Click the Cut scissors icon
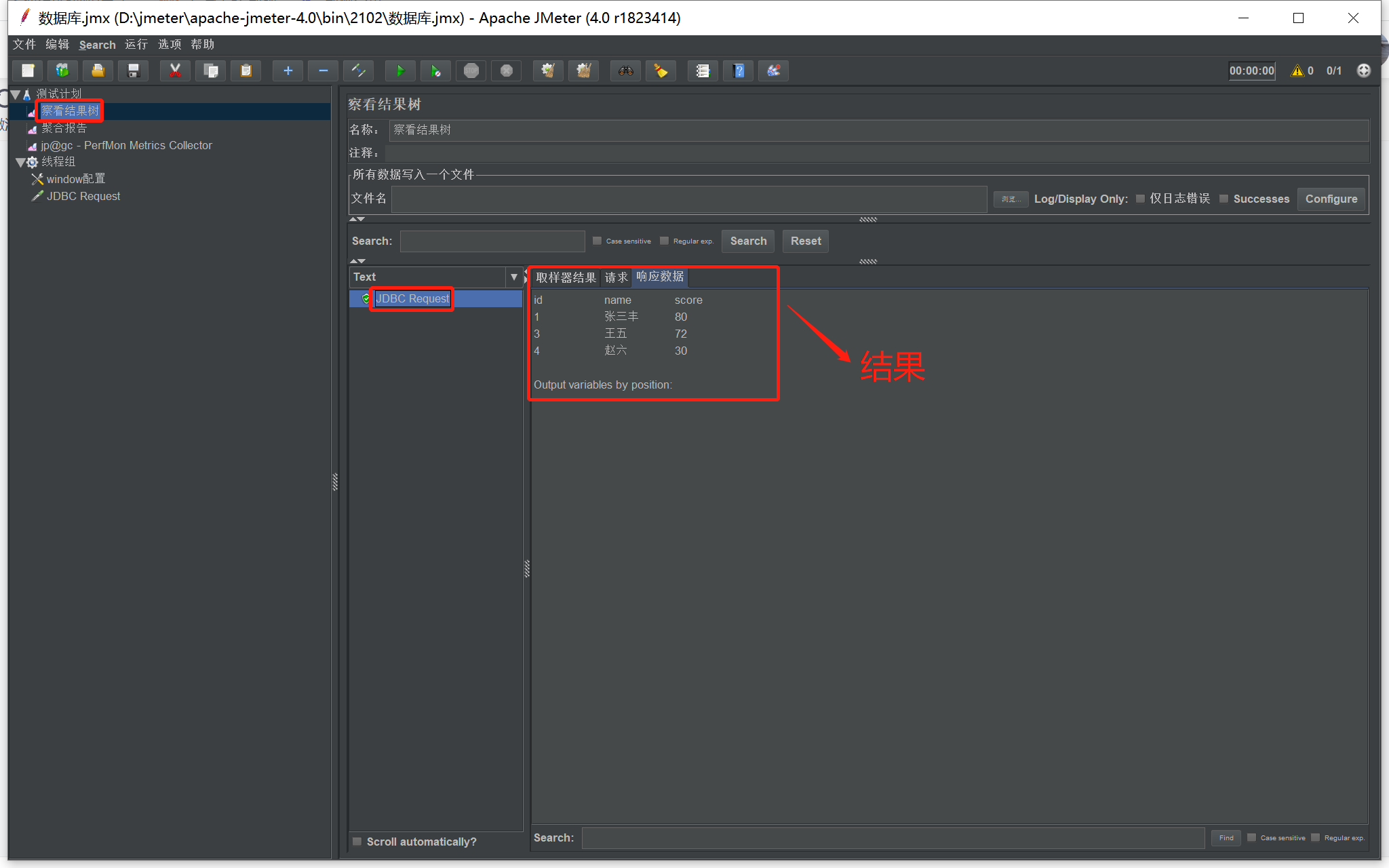The width and height of the screenshot is (1389, 868). (x=175, y=71)
